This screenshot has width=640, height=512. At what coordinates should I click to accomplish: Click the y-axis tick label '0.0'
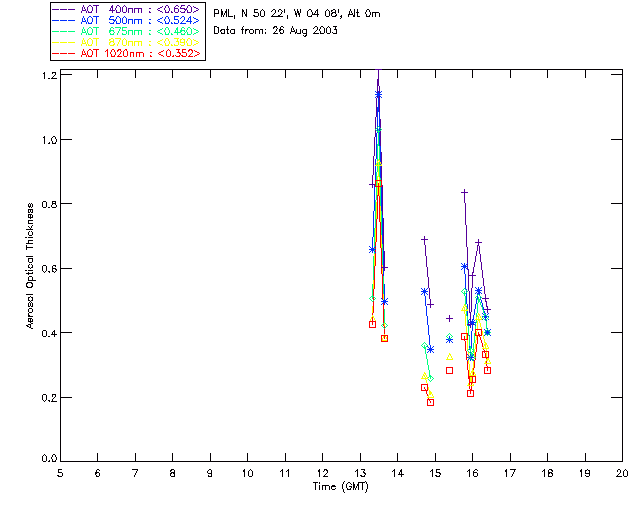(49, 458)
